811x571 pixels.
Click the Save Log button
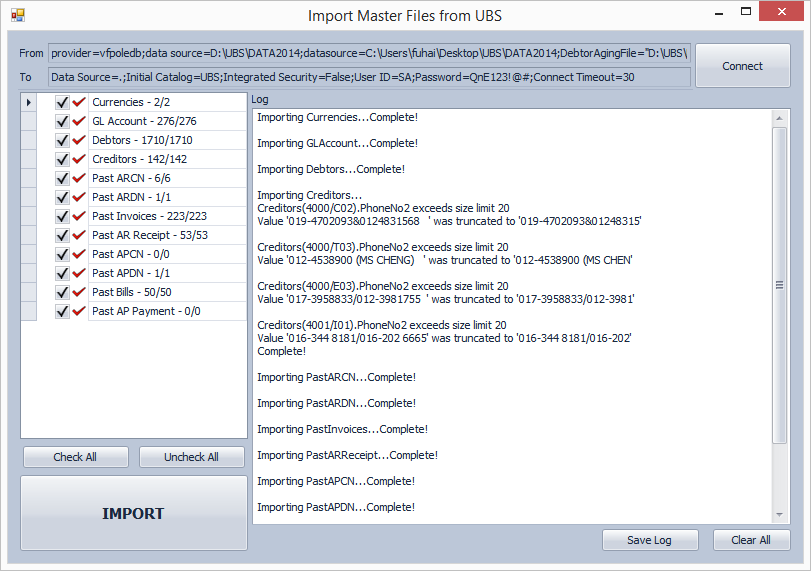650,540
